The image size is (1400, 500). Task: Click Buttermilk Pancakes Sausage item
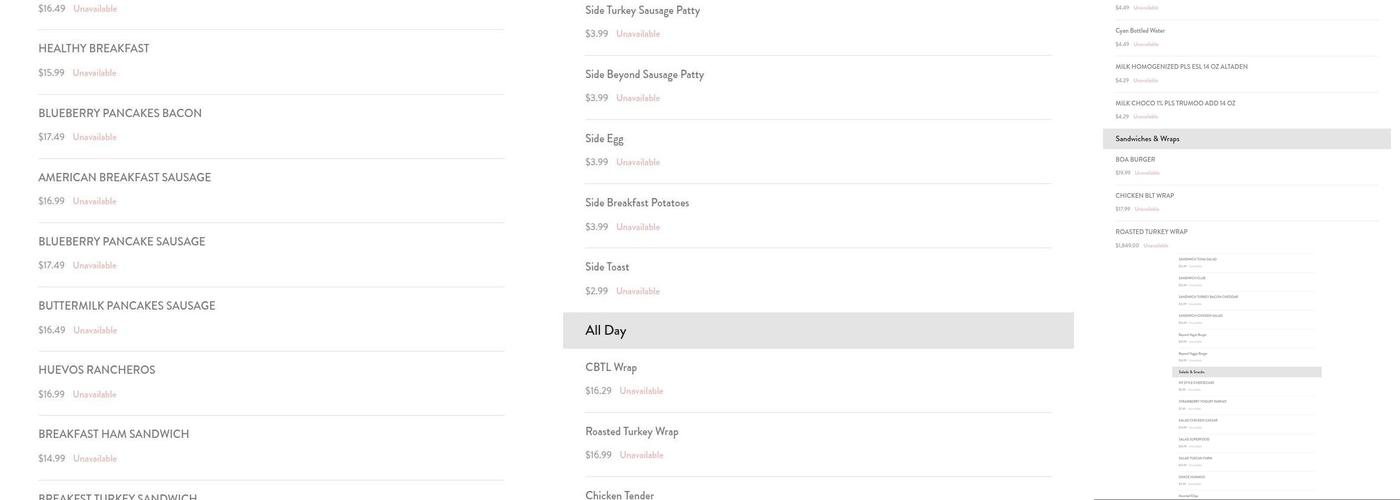(127, 306)
